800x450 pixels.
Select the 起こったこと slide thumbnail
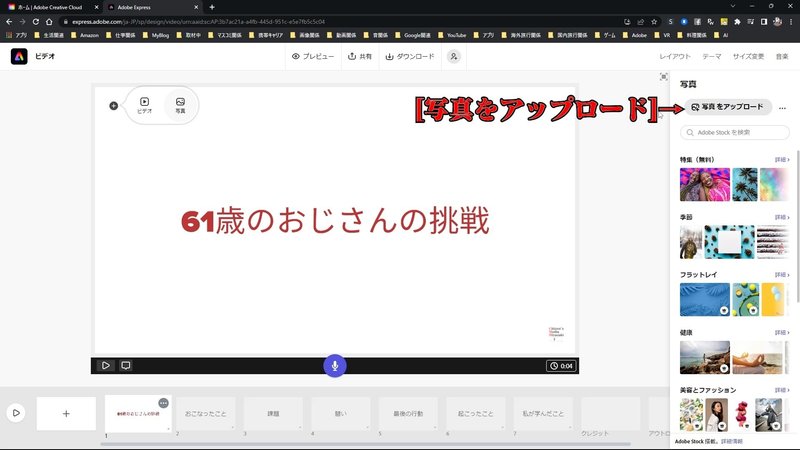click(x=476, y=414)
